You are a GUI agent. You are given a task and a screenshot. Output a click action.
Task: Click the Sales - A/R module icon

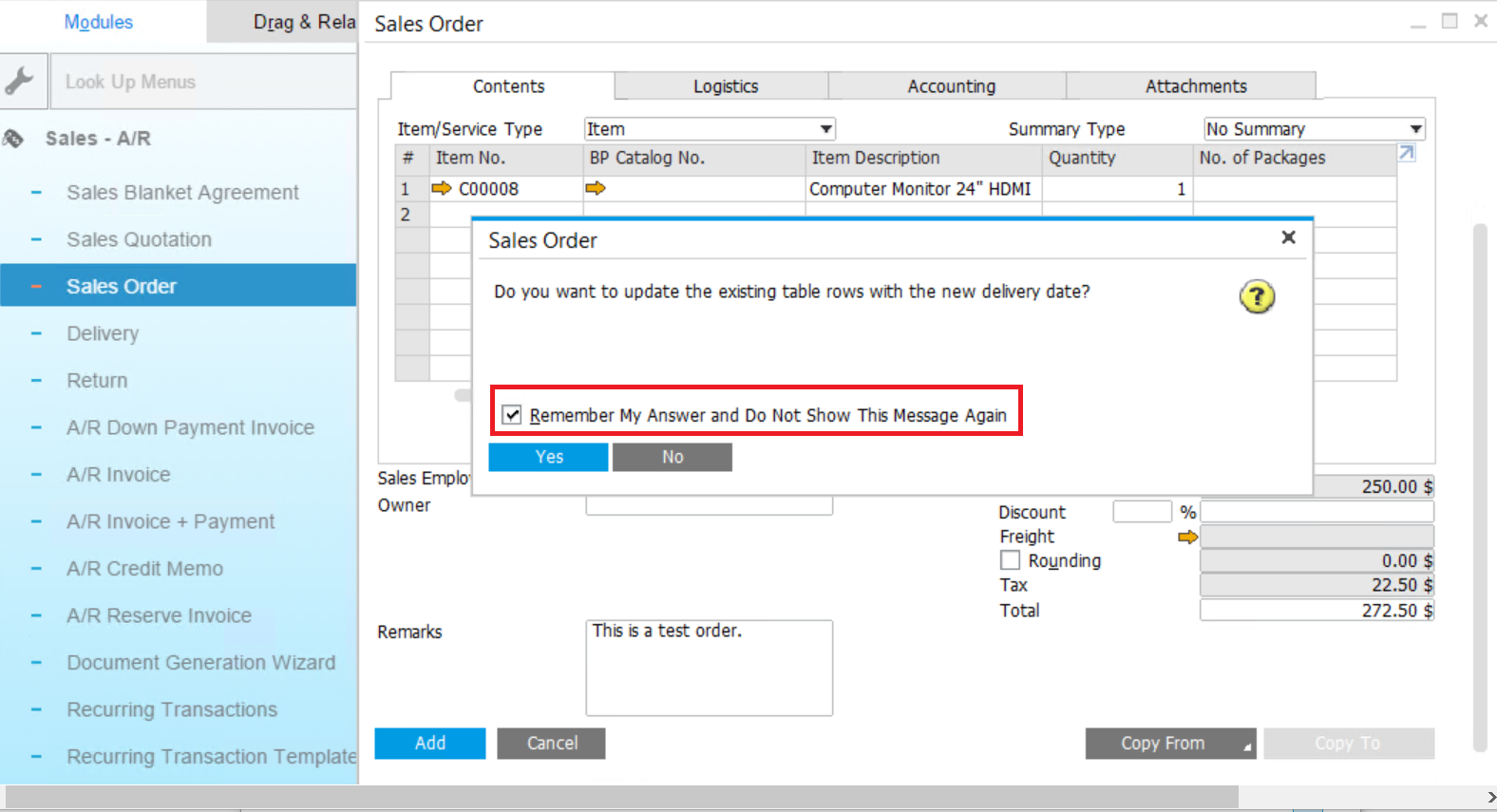click(x=13, y=139)
